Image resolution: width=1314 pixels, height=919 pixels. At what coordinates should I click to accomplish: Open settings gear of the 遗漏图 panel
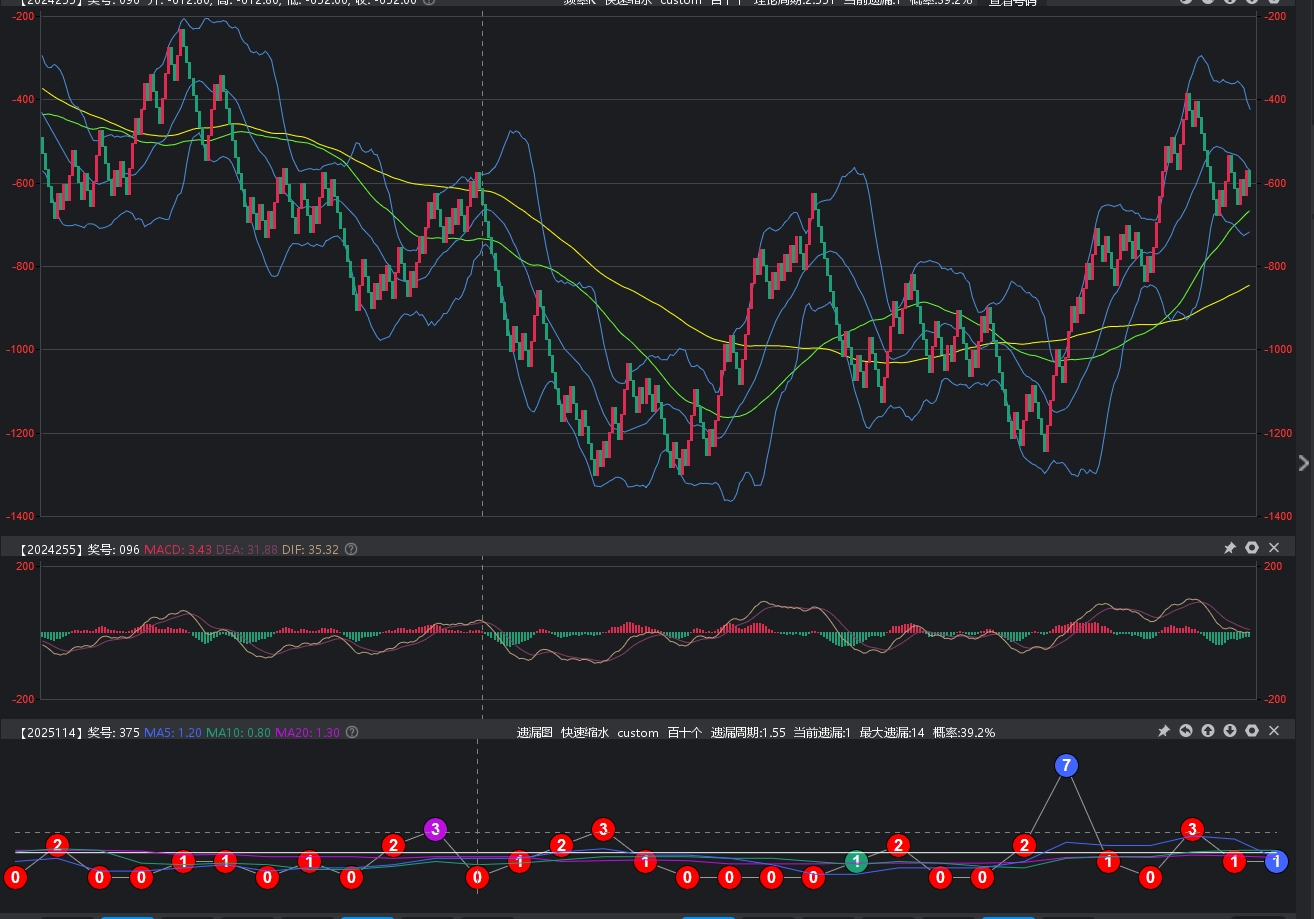click(x=1252, y=731)
